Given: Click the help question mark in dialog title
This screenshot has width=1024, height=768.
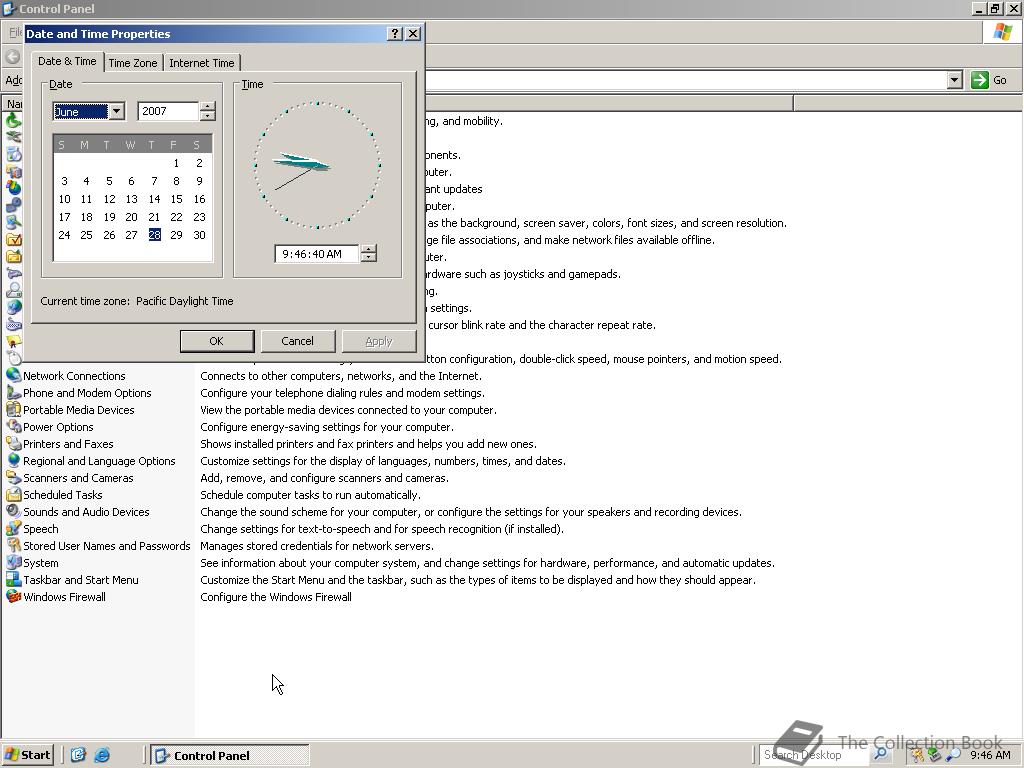Looking at the screenshot, I should [x=394, y=33].
